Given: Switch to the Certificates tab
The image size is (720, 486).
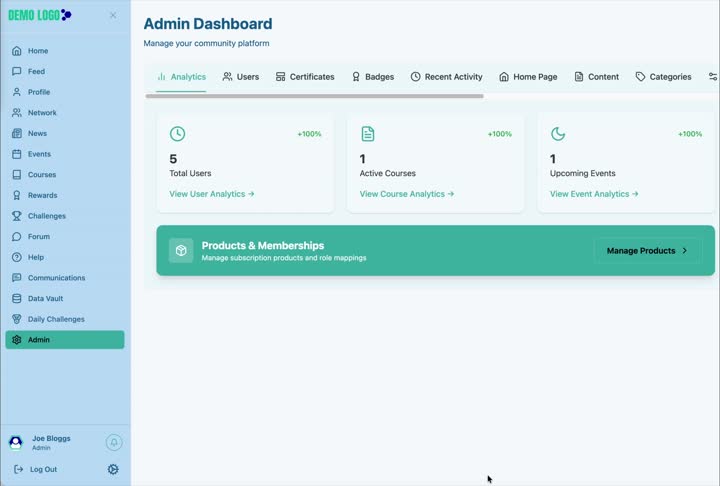Looking at the screenshot, I should (305, 77).
